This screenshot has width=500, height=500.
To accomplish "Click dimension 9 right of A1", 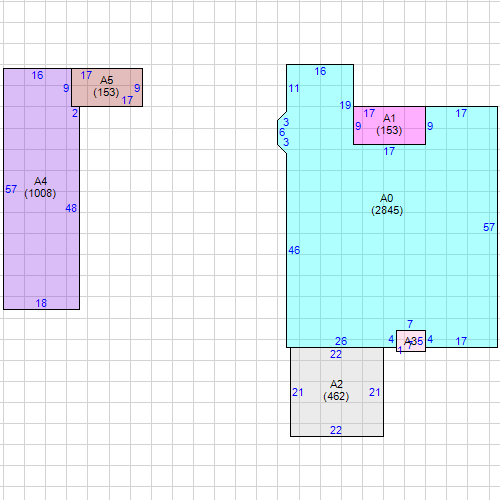I will [x=430, y=126].
